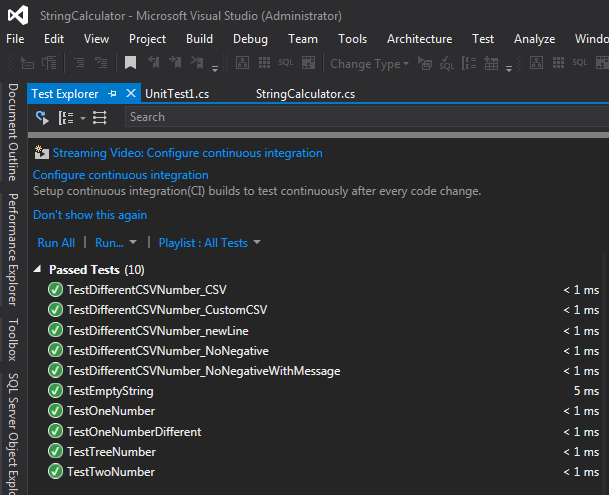The height and width of the screenshot is (495, 609).
Task: Click the Visual Studio logo icon
Action: click(x=18, y=16)
